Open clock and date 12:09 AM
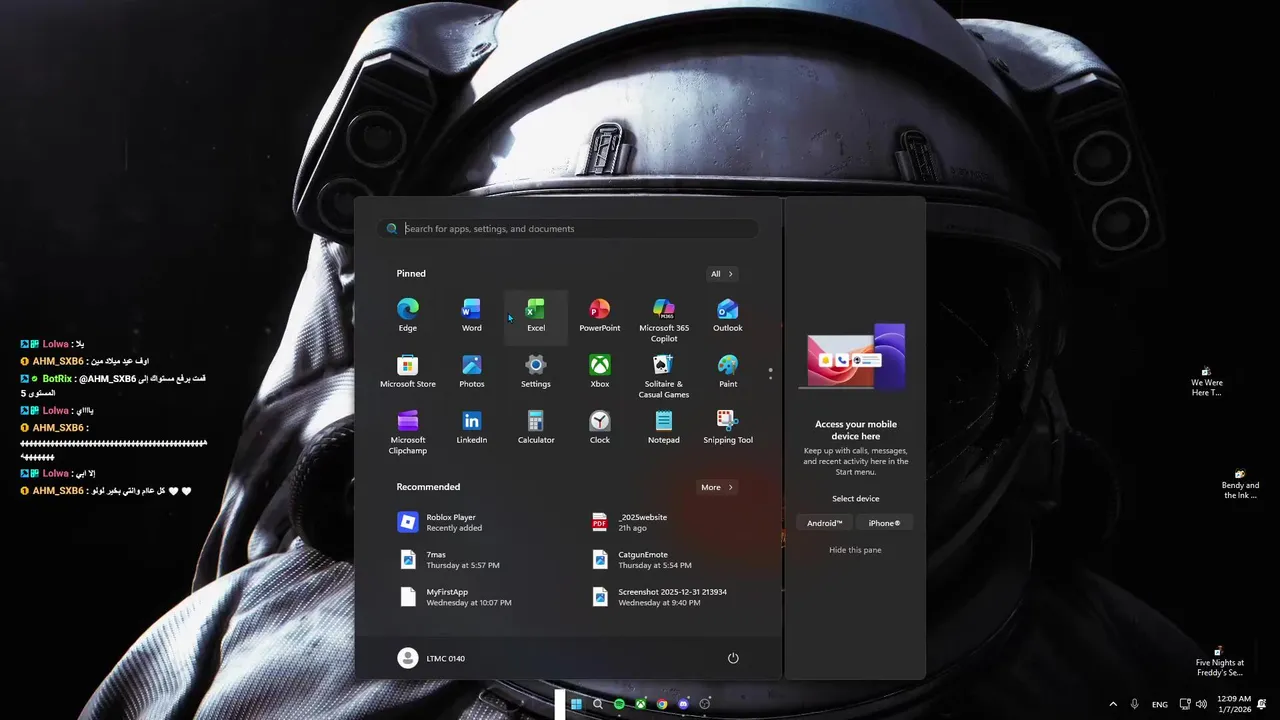Image resolution: width=1280 pixels, height=720 pixels. tap(1234, 704)
